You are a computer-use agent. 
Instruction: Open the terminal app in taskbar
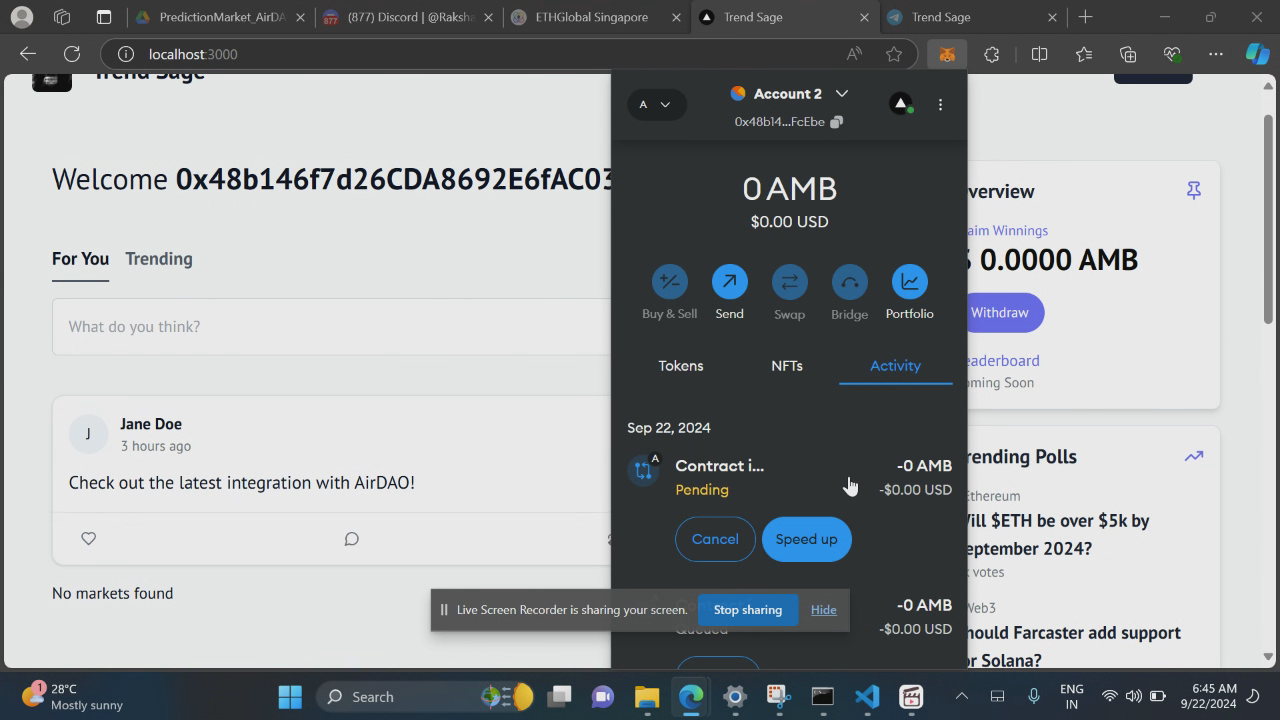[823, 696]
